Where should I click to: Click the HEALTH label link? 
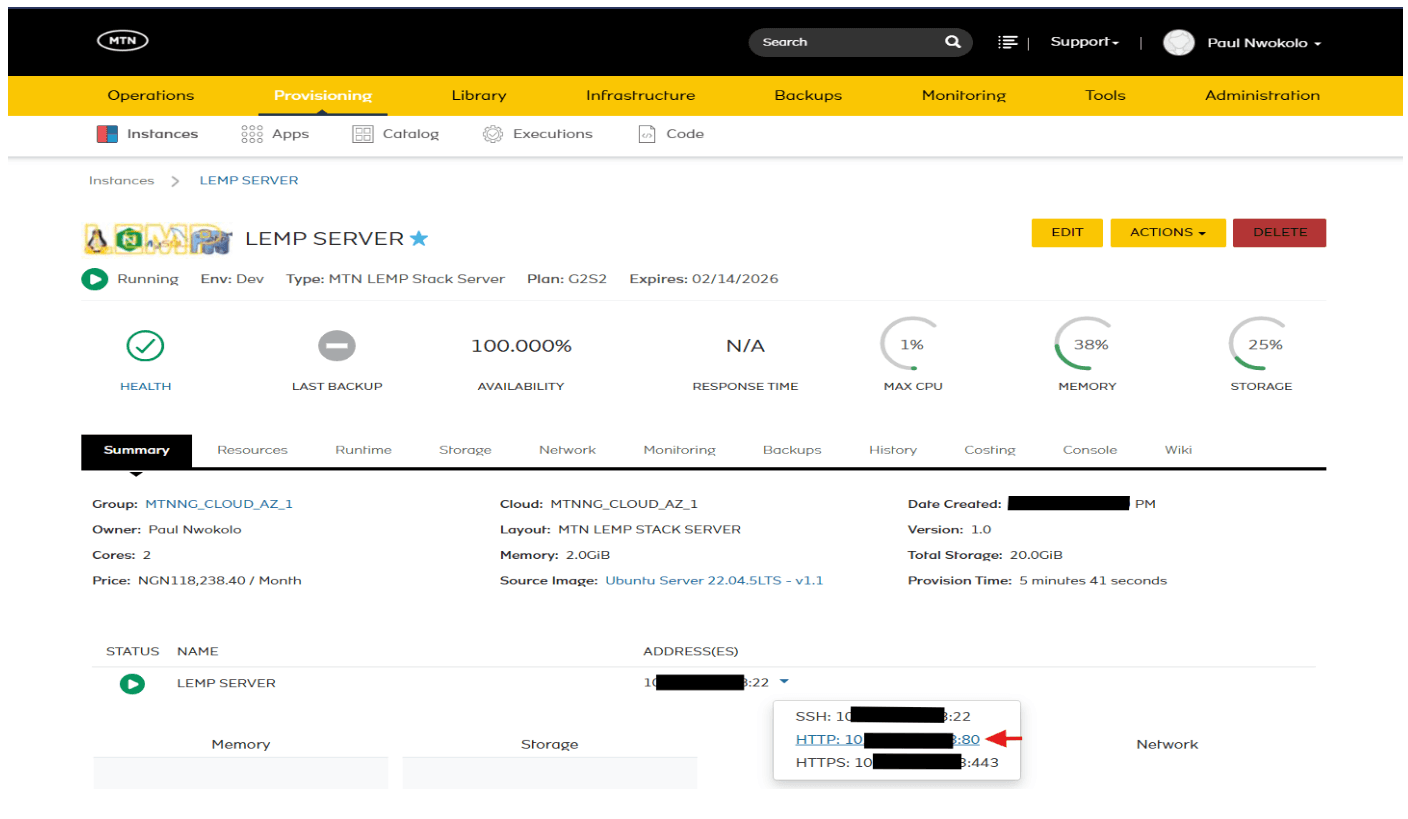[x=145, y=386]
